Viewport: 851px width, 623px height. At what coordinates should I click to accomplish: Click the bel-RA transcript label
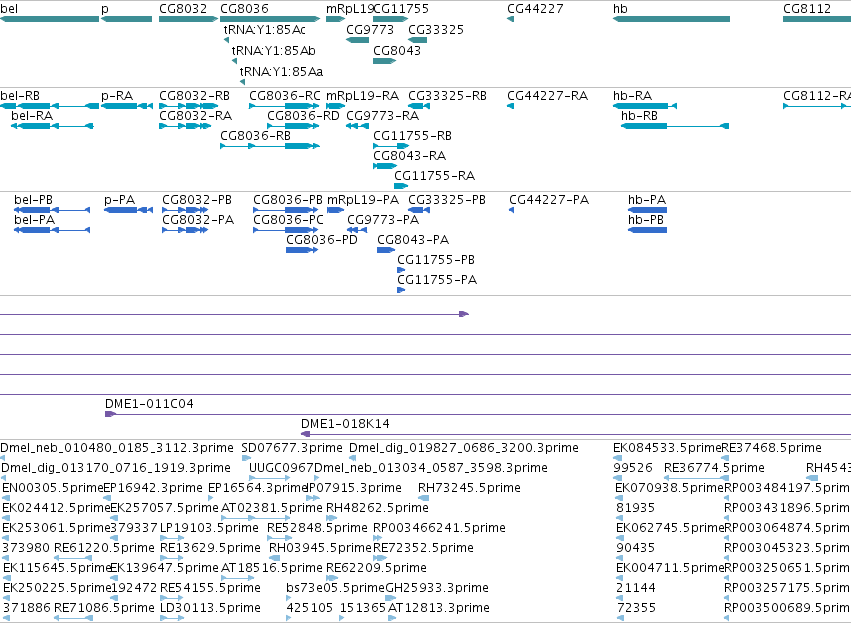click(32, 116)
